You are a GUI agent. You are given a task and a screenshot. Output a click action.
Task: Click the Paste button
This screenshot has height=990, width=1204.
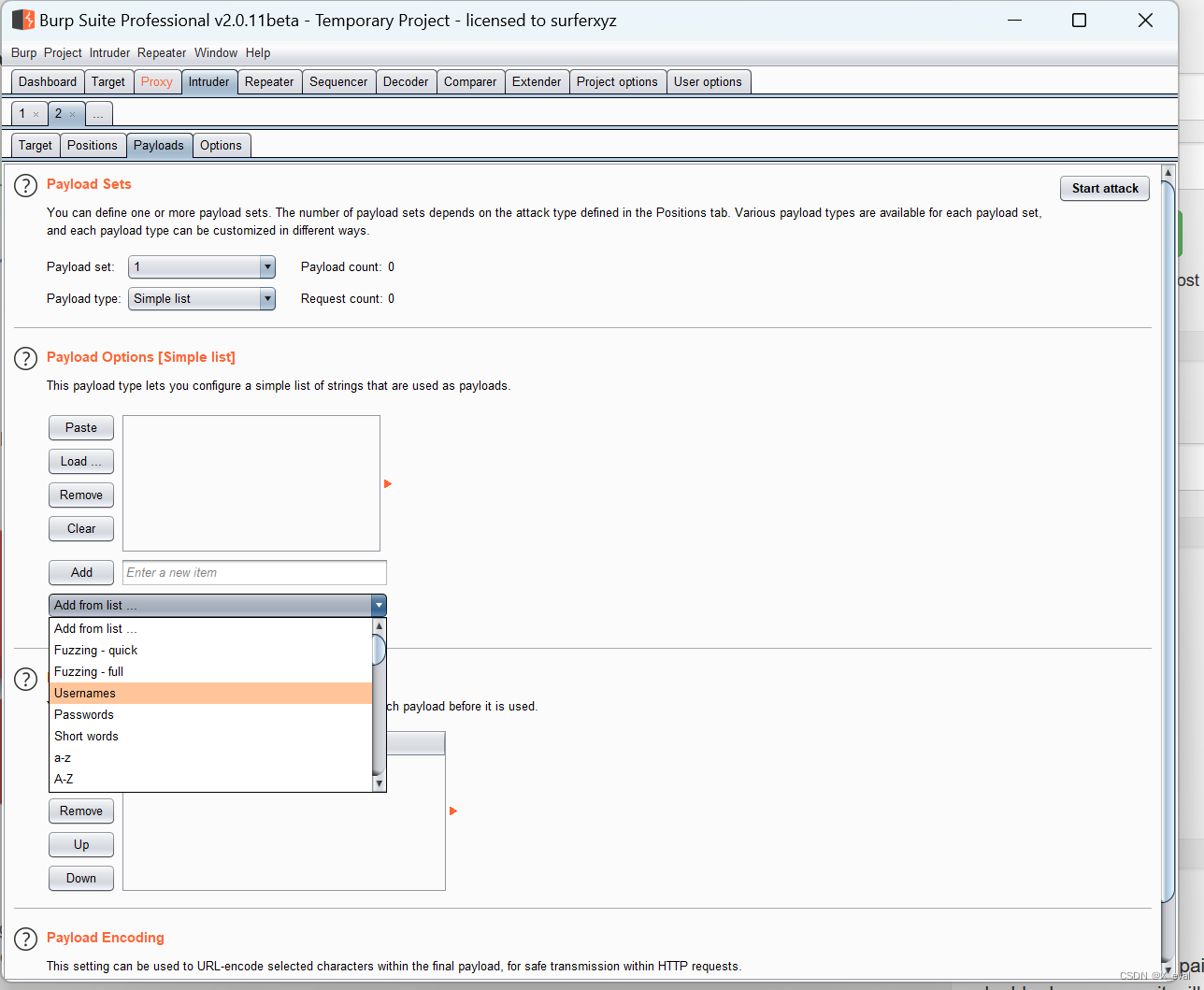click(81, 427)
